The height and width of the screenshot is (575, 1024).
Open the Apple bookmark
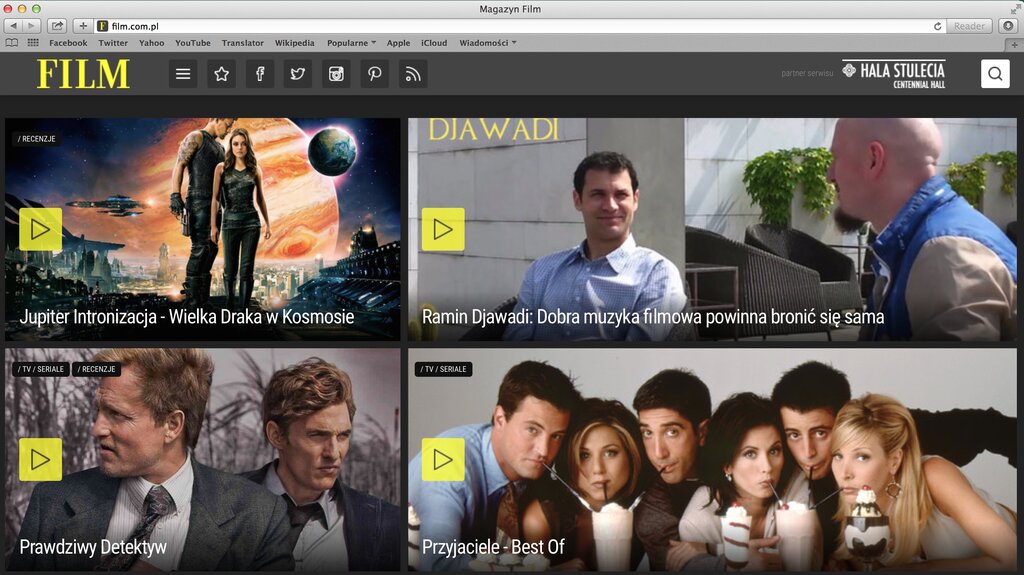(x=398, y=43)
